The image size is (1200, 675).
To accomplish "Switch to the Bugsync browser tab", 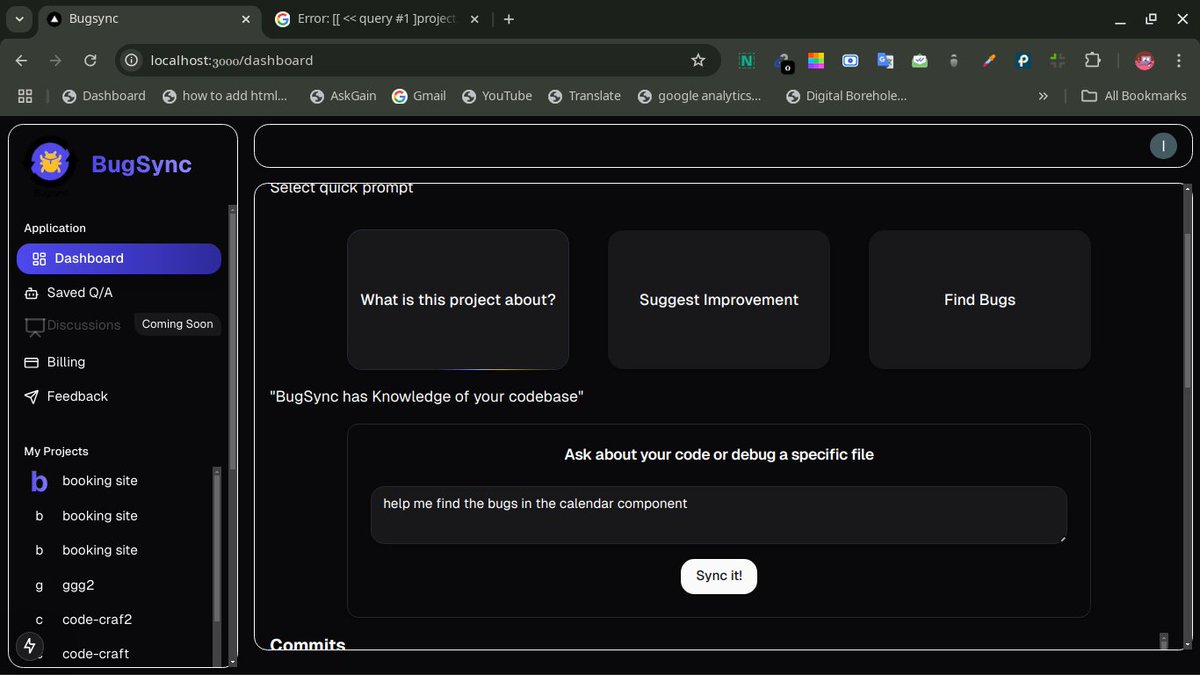I will (150, 19).
